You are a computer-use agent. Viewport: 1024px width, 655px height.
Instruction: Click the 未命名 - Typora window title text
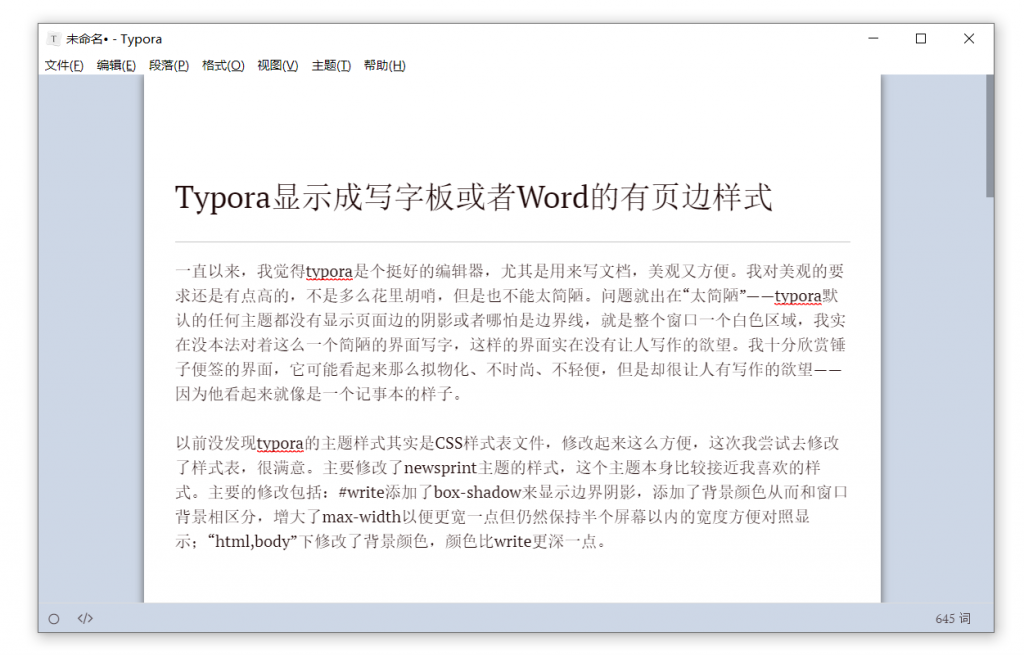coord(114,39)
